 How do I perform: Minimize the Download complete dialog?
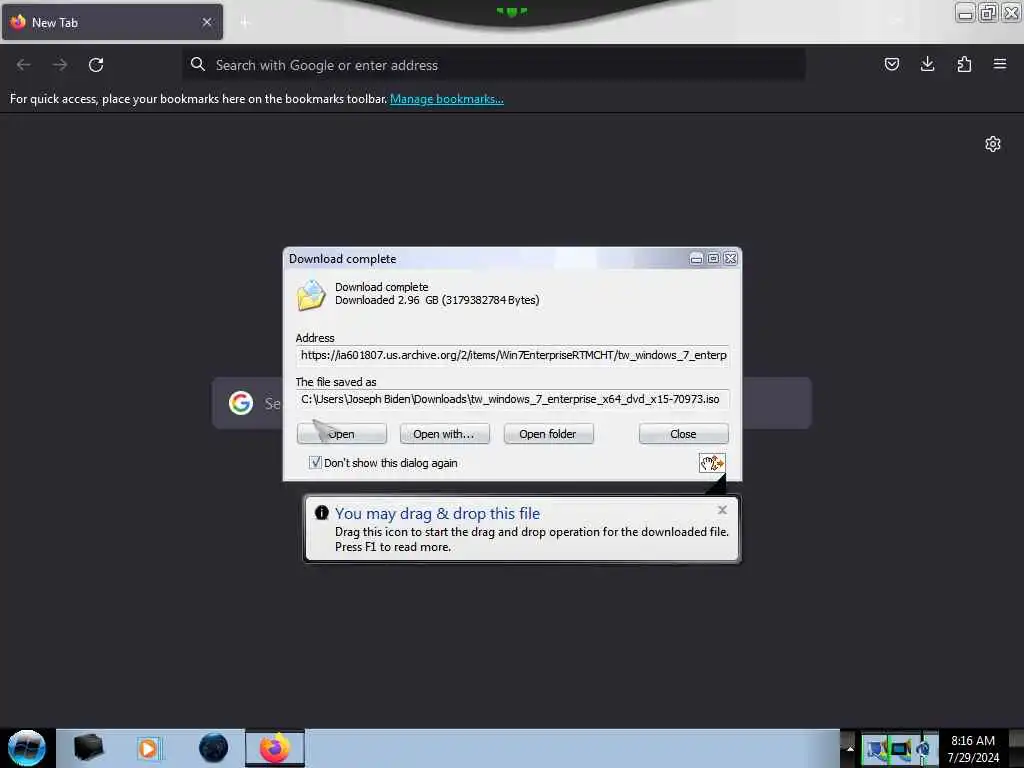click(696, 259)
